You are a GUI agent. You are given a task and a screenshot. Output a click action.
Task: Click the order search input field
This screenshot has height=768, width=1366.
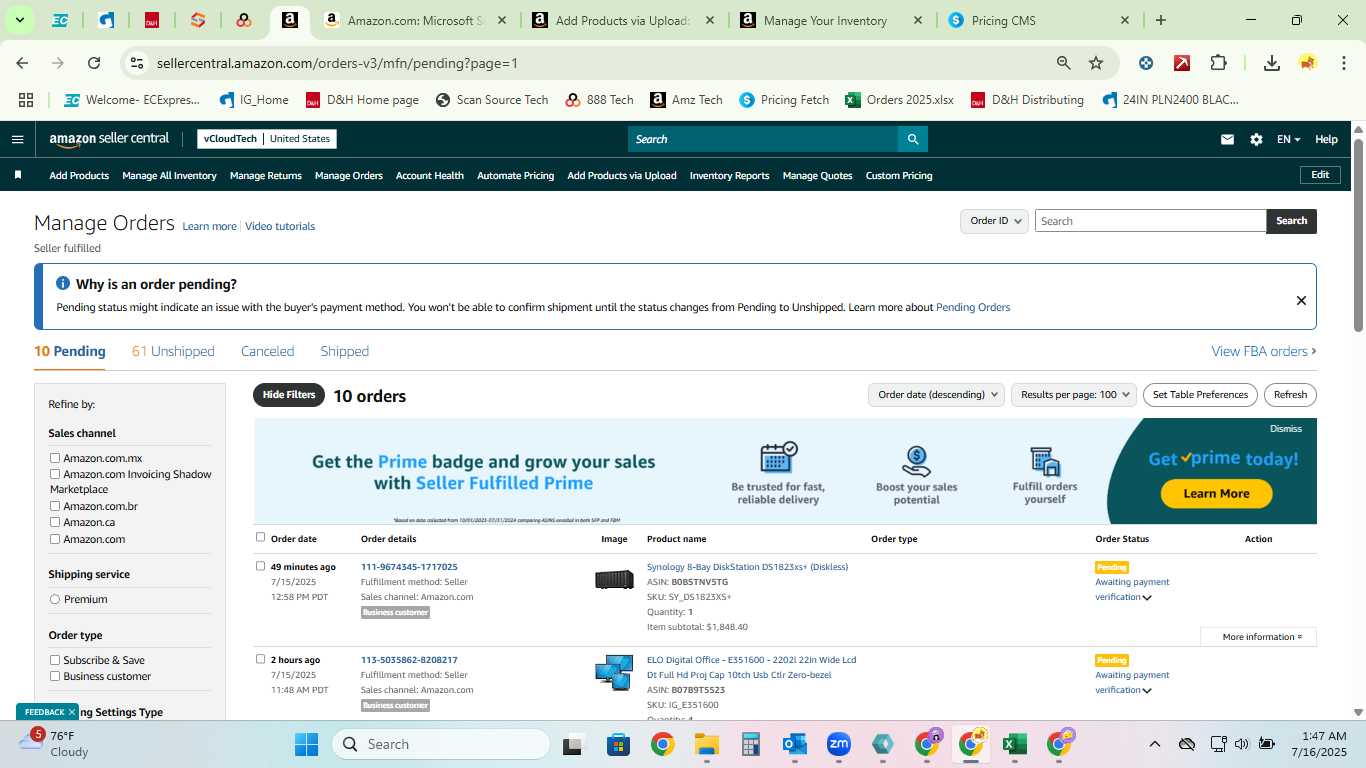click(x=1150, y=221)
